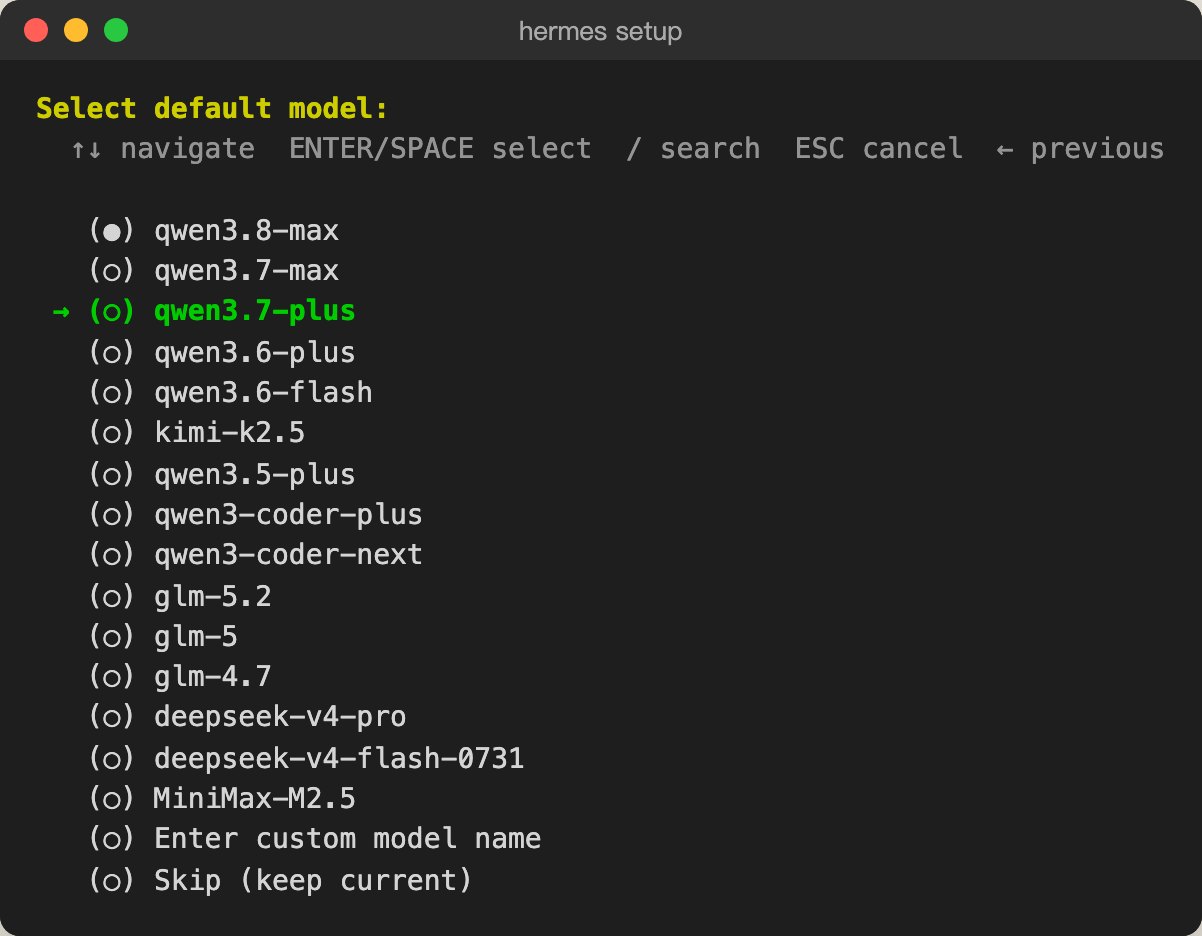Select the qwen3.8-max radio option
This screenshot has height=936, width=1202.
pyautogui.click(x=214, y=231)
